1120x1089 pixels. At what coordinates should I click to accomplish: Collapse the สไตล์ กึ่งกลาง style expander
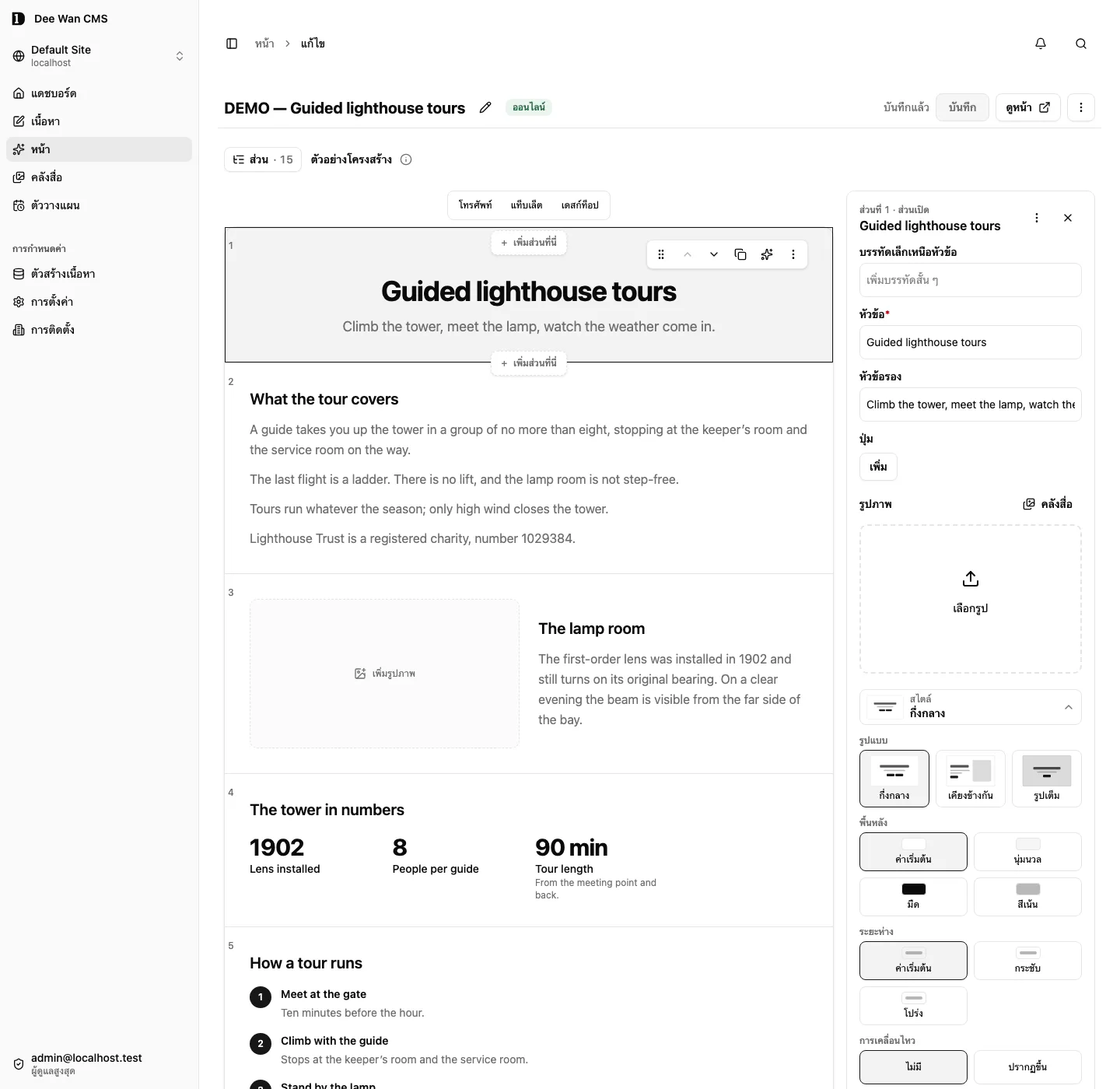coord(971,706)
